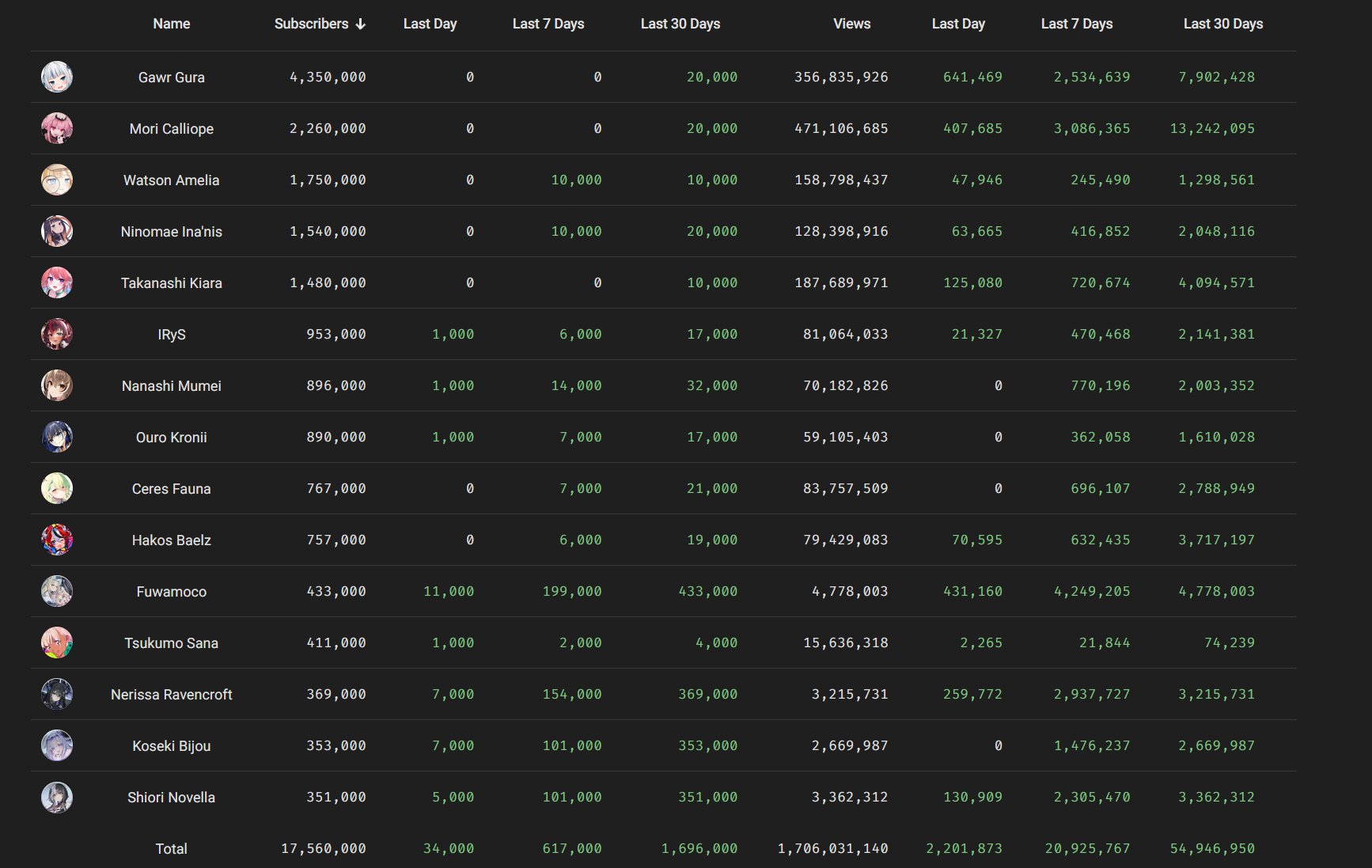Click Ninomae Ina'nis 128,398,916 views
Image resolution: width=1372 pixels, height=868 pixels.
pyautogui.click(x=841, y=231)
